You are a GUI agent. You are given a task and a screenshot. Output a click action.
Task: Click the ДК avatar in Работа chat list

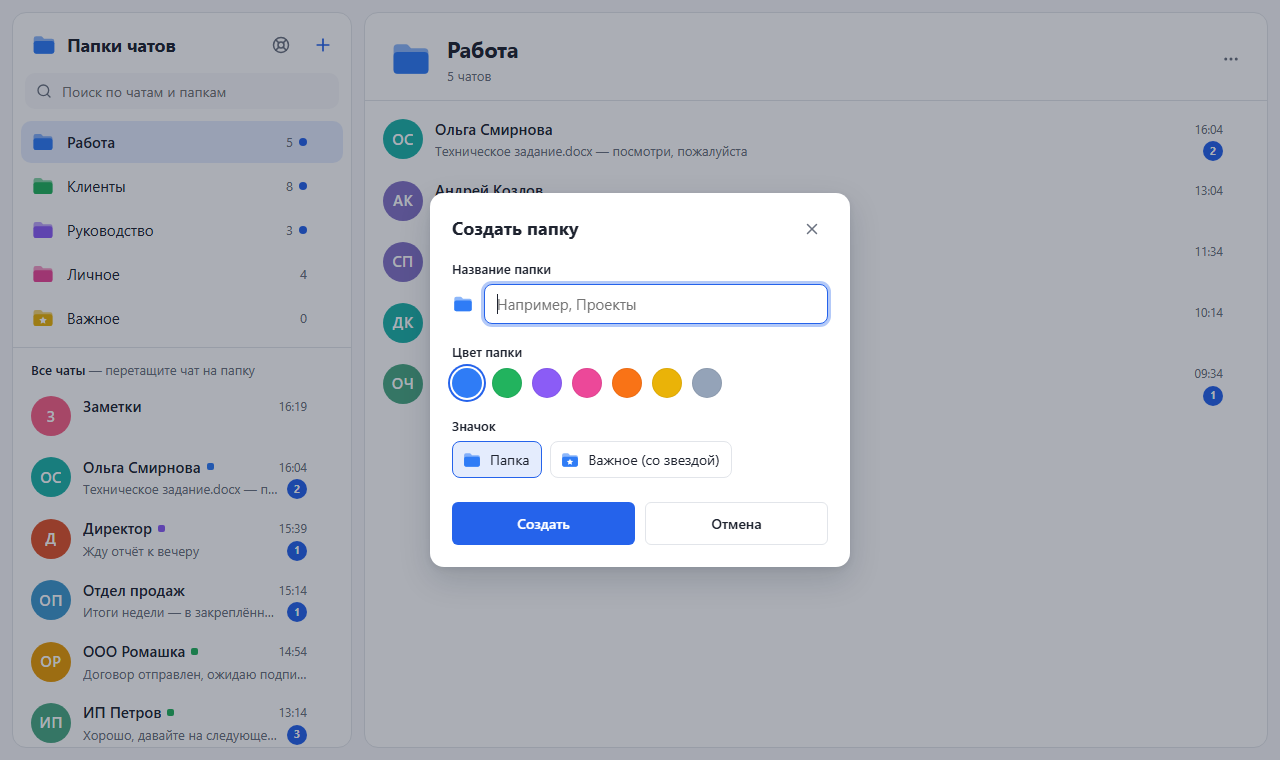point(403,323)
